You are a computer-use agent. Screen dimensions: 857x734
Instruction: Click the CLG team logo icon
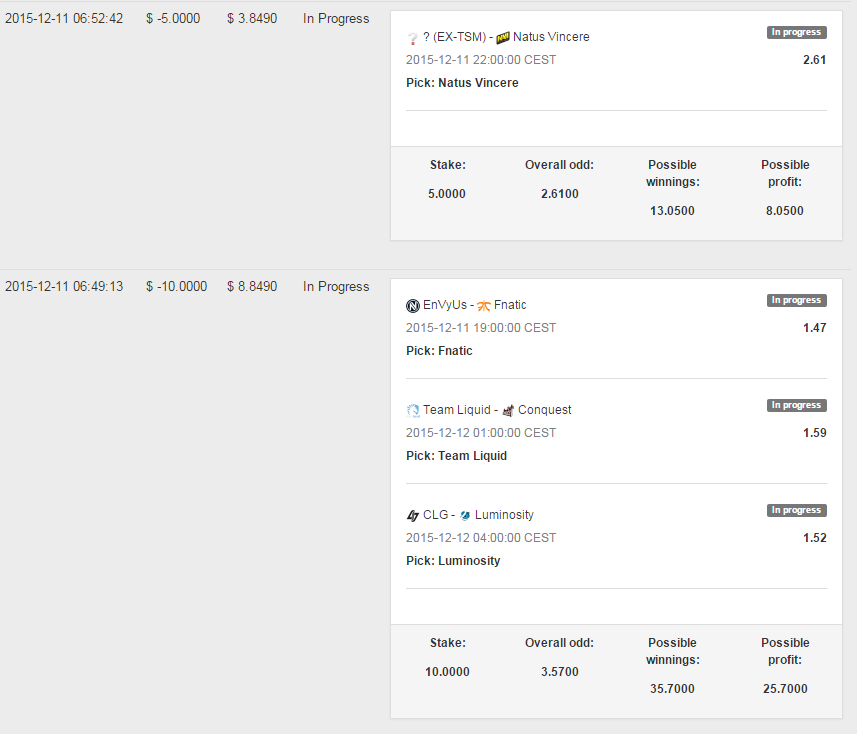[x=413, y=515]
